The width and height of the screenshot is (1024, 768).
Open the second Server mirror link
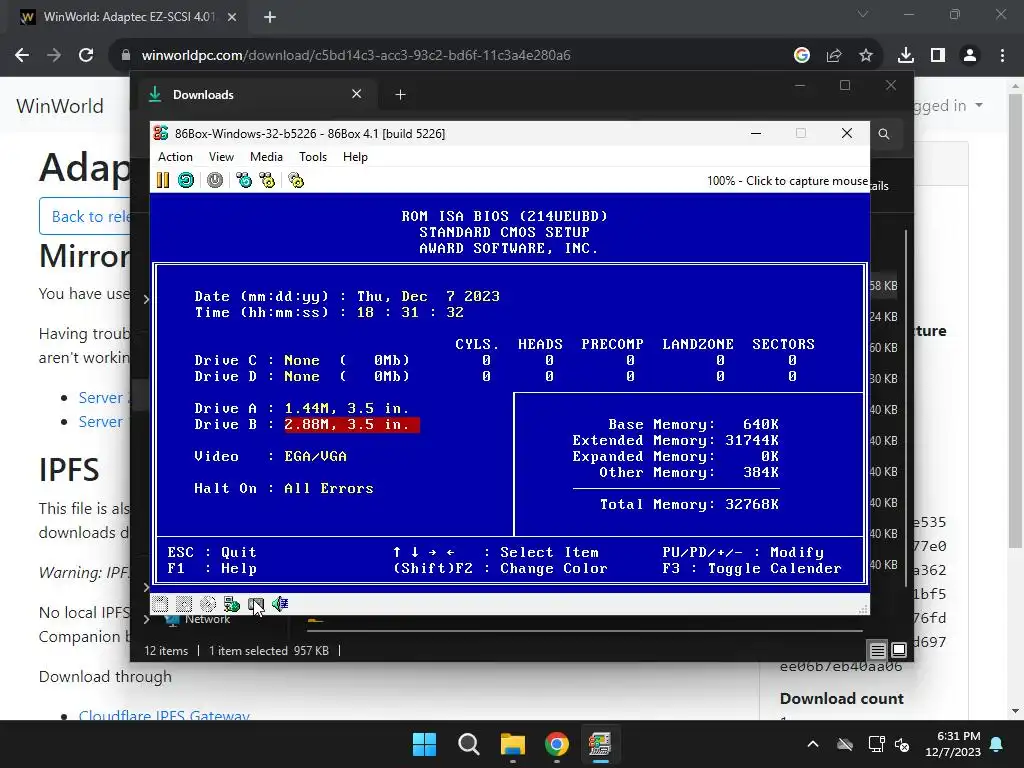pyautogui.click(x=102, y=422)
